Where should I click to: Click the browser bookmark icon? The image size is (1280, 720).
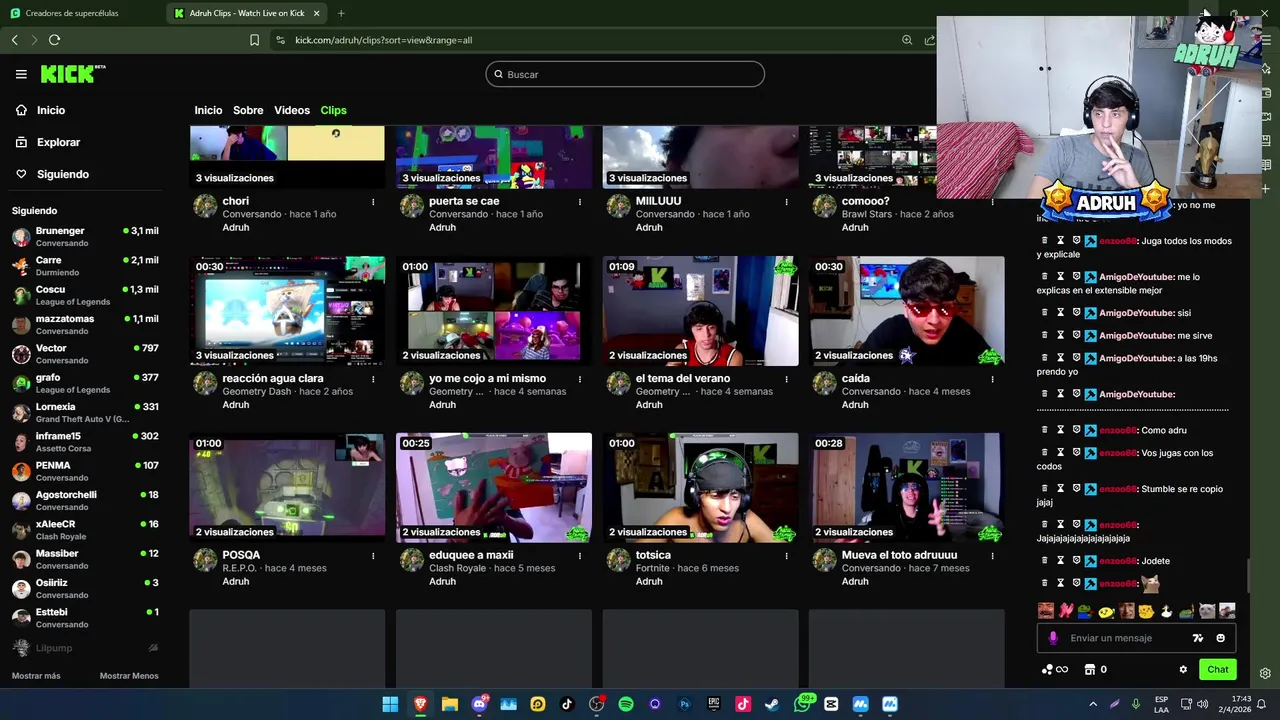tap(254, 40)
